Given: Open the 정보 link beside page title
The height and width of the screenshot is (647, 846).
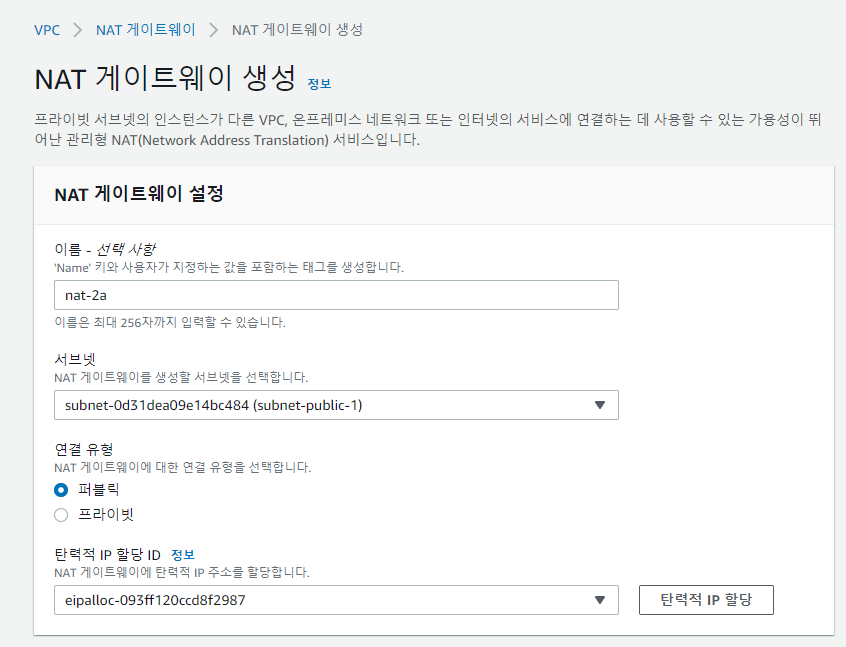Looking at the screenshot, I should tap(319, 83).
